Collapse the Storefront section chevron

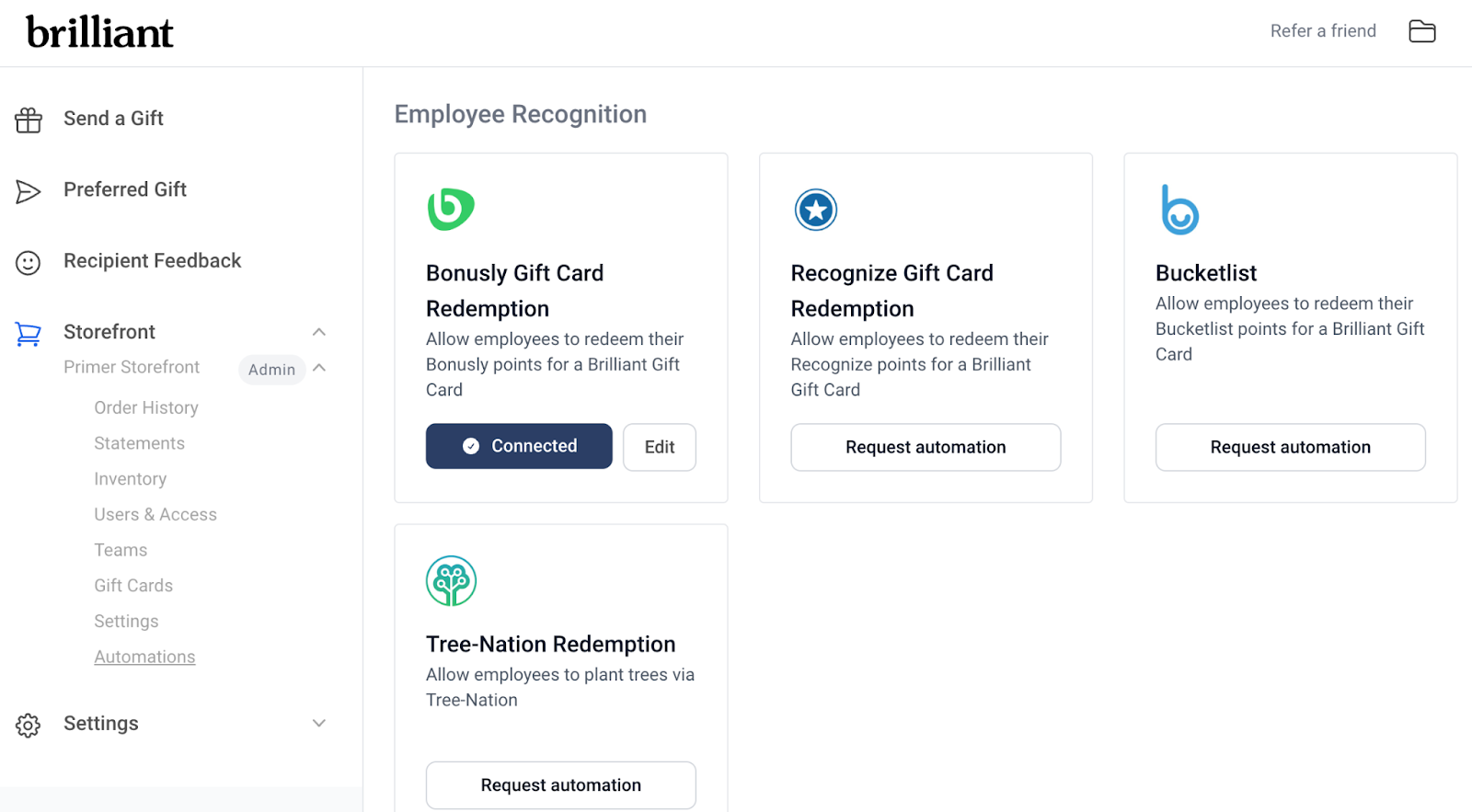click(x=319, y=332)
